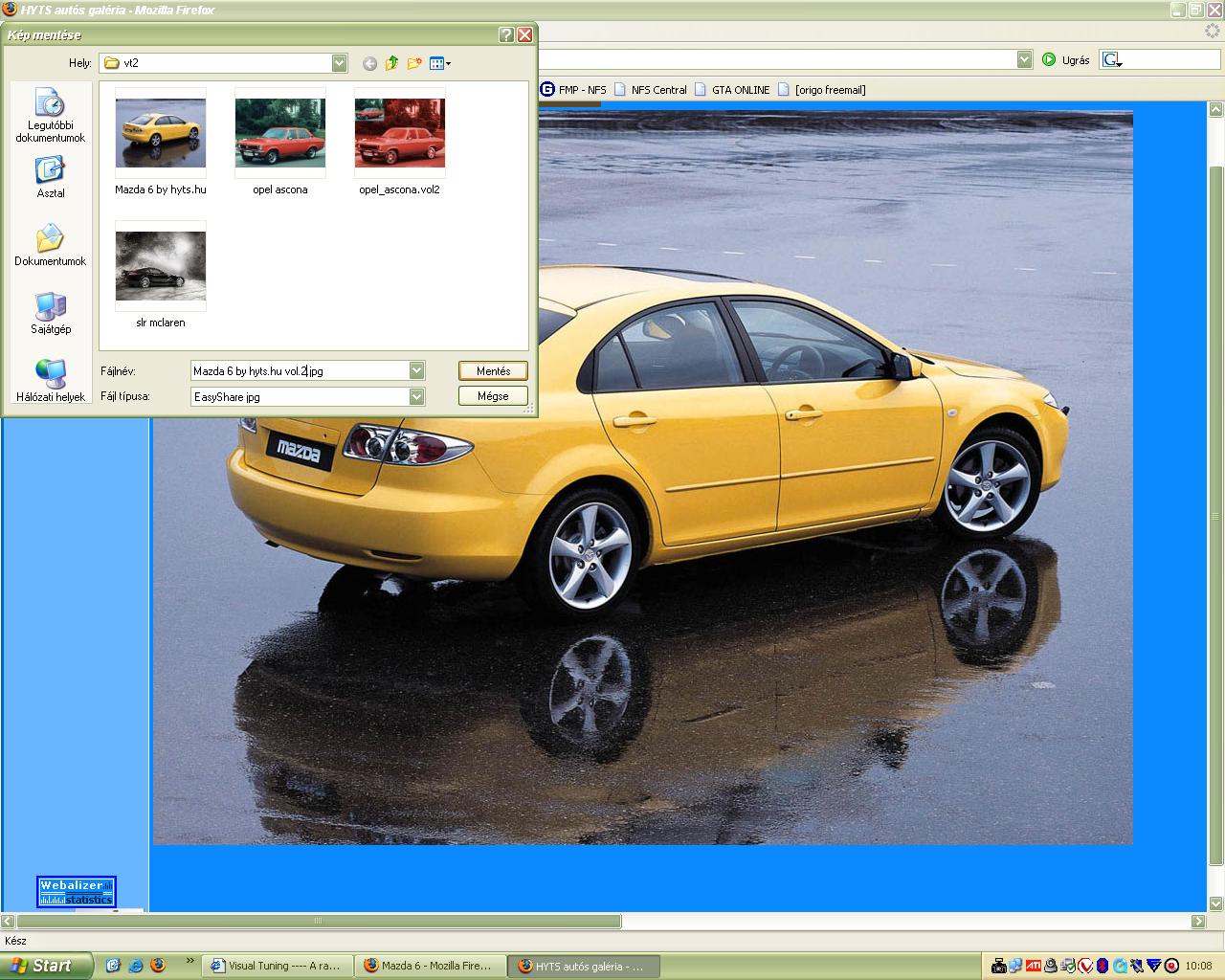This screenshot has width=1225, height=980.
Task: Select the slr mclaren image file
Action: point(161,275)
